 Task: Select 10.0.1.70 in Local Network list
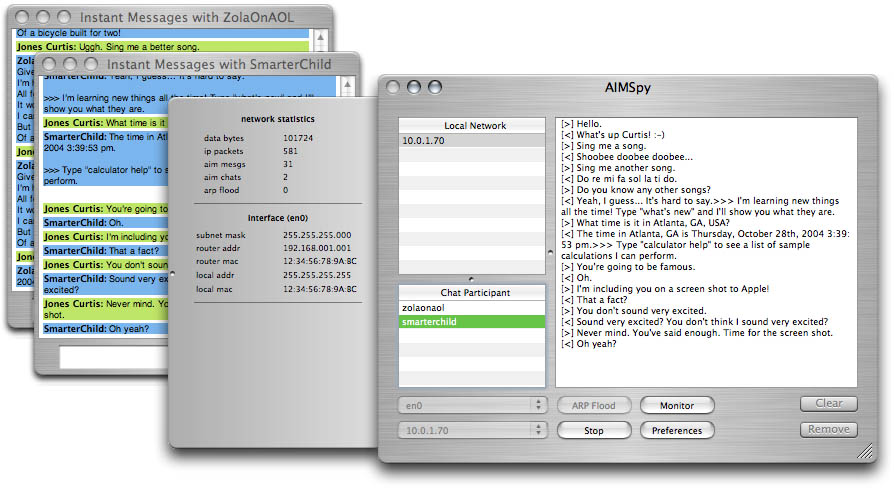coord(472,140)
